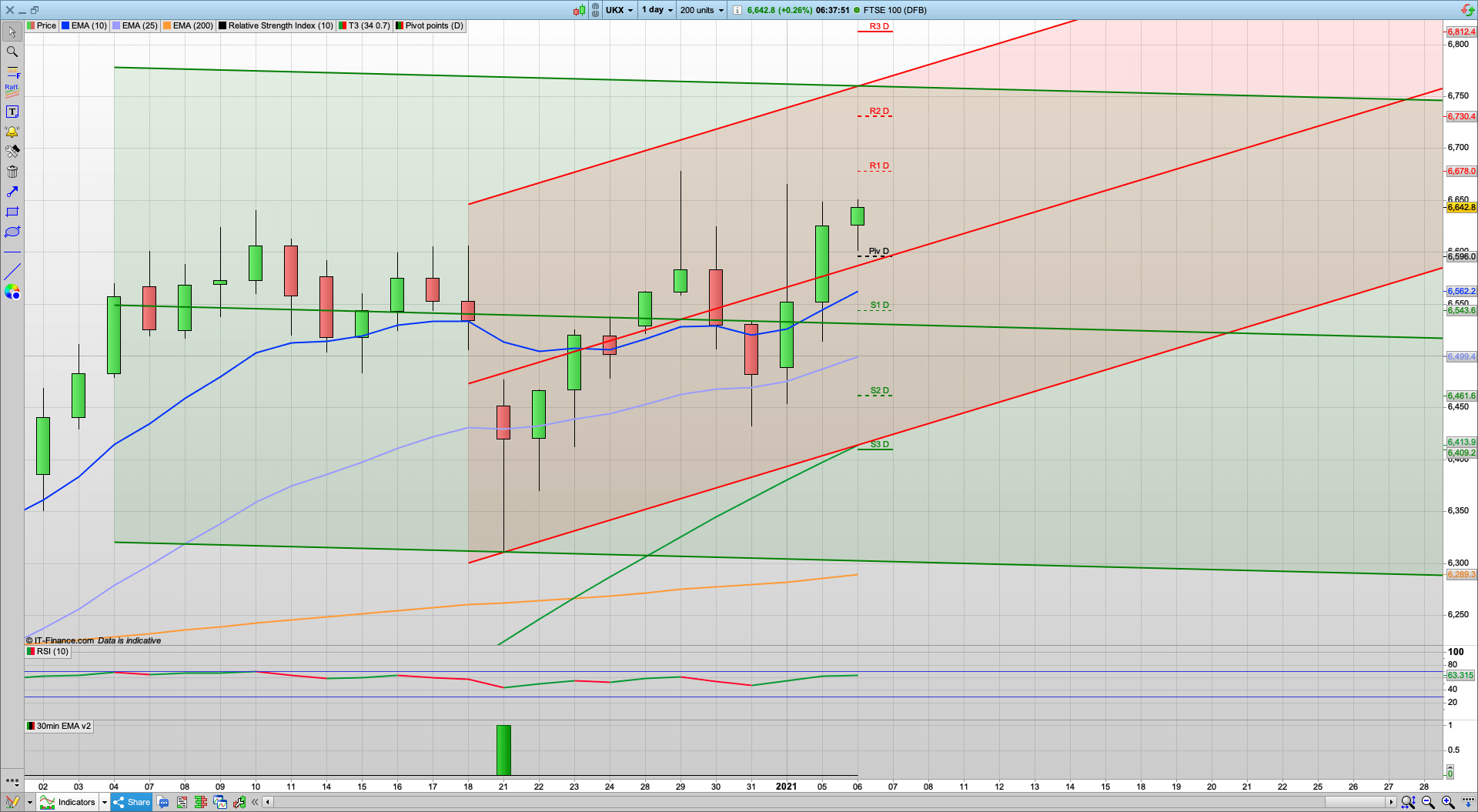Image resolution: width=1478 pixels, height=812 pixels.
Task: Toggle the EMA (200) legend item
Action: pos(188,25)
